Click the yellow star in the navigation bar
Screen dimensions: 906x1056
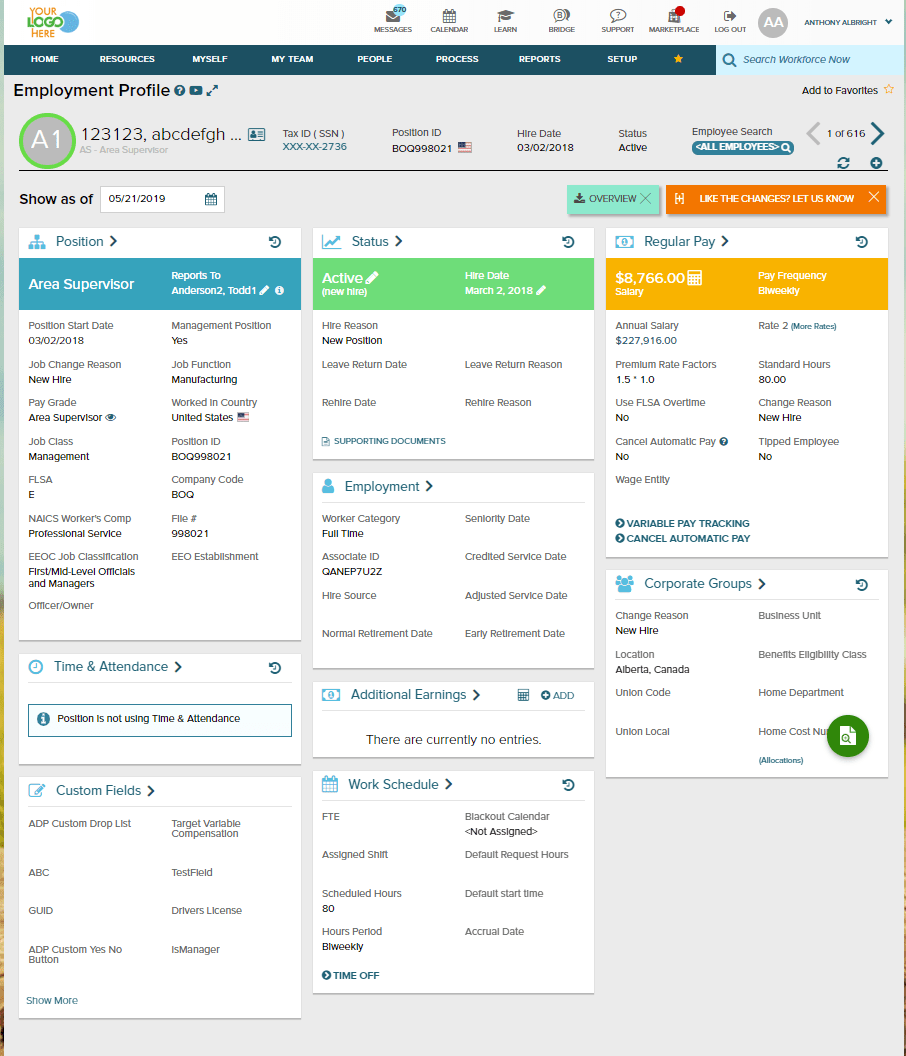click(678, 59)
